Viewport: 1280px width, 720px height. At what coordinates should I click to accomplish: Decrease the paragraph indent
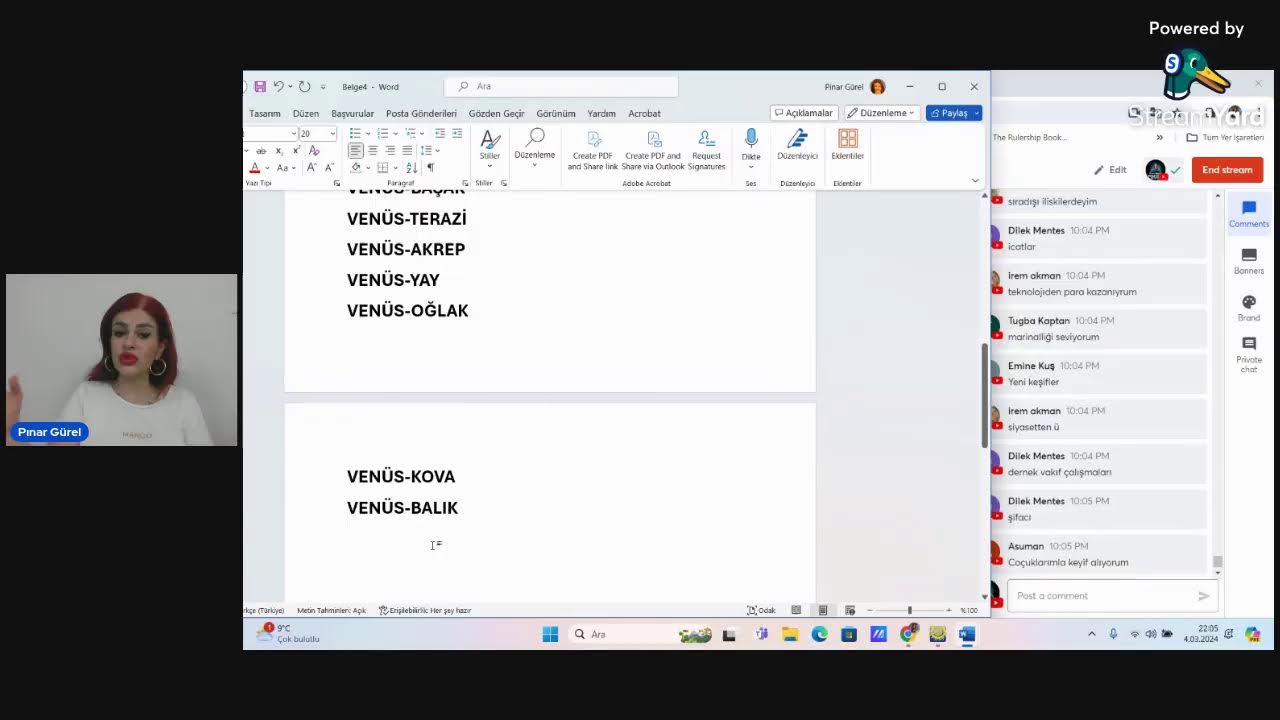[x=441, y=133]
